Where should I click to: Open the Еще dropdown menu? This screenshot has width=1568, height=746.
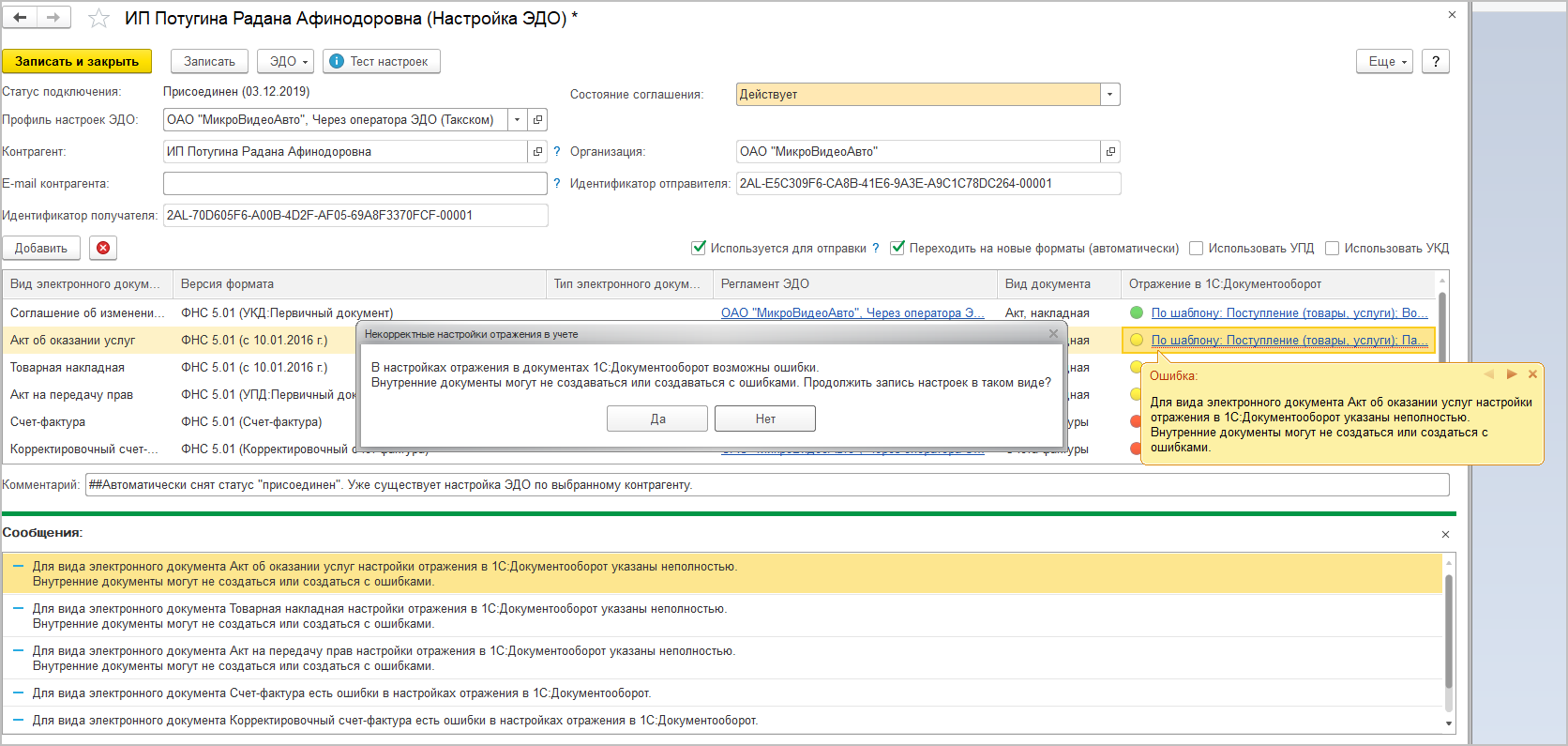[1384, 61]
